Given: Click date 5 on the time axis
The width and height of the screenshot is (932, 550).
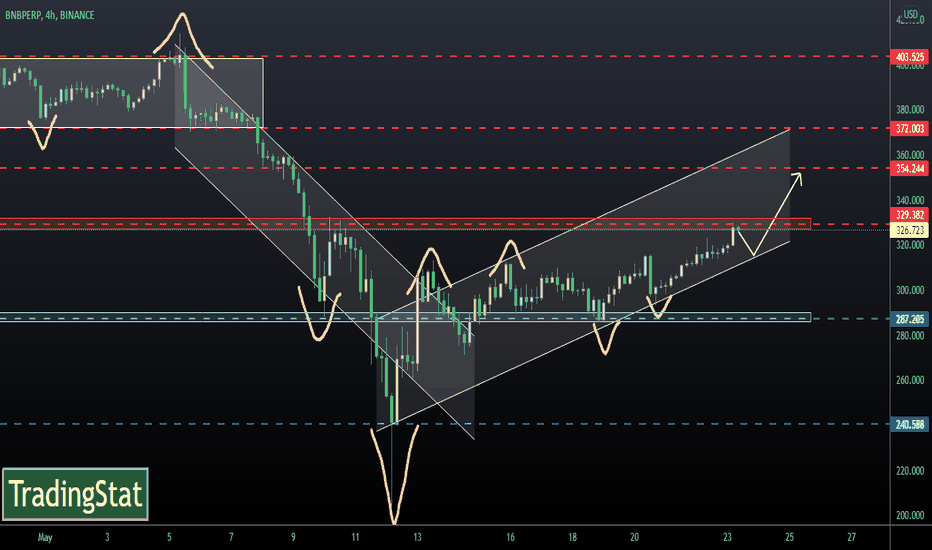Looking at the screenshot, I should [169, 538].
